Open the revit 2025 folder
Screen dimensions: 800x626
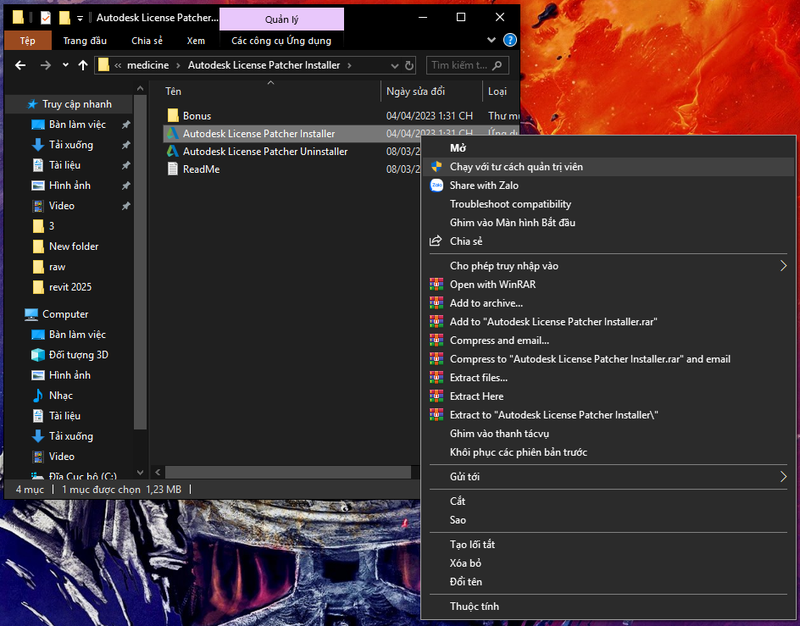pyautogui.click(x=70, y=287)
